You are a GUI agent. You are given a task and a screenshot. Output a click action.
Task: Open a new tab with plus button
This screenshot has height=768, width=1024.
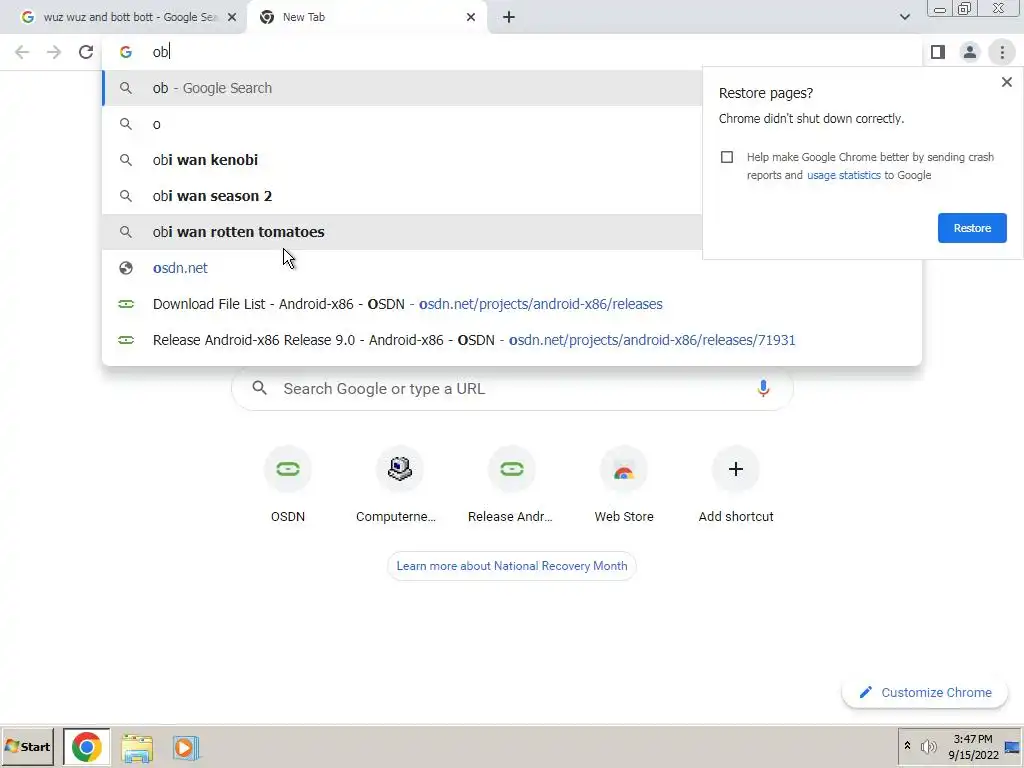(509, 17)
